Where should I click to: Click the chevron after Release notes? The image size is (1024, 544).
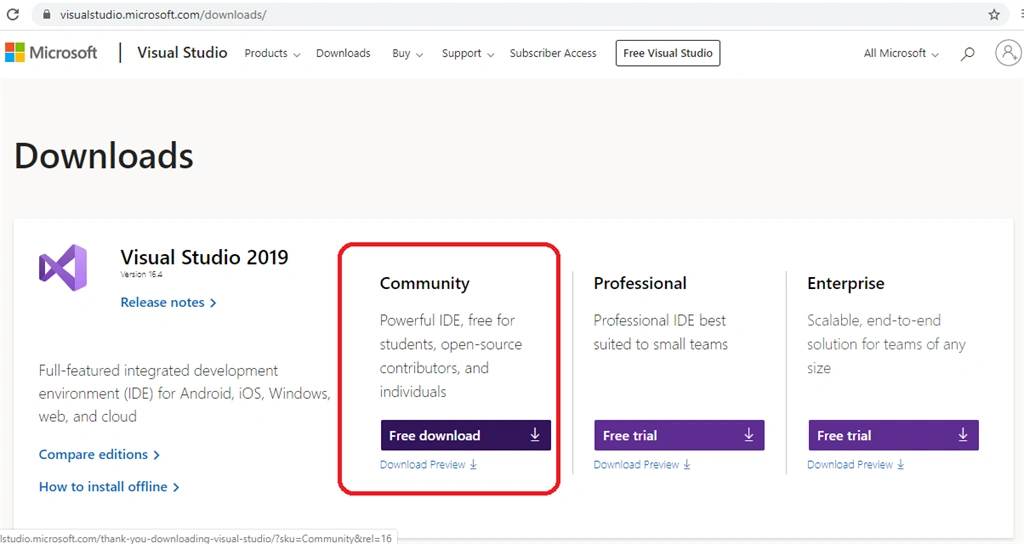213,303
